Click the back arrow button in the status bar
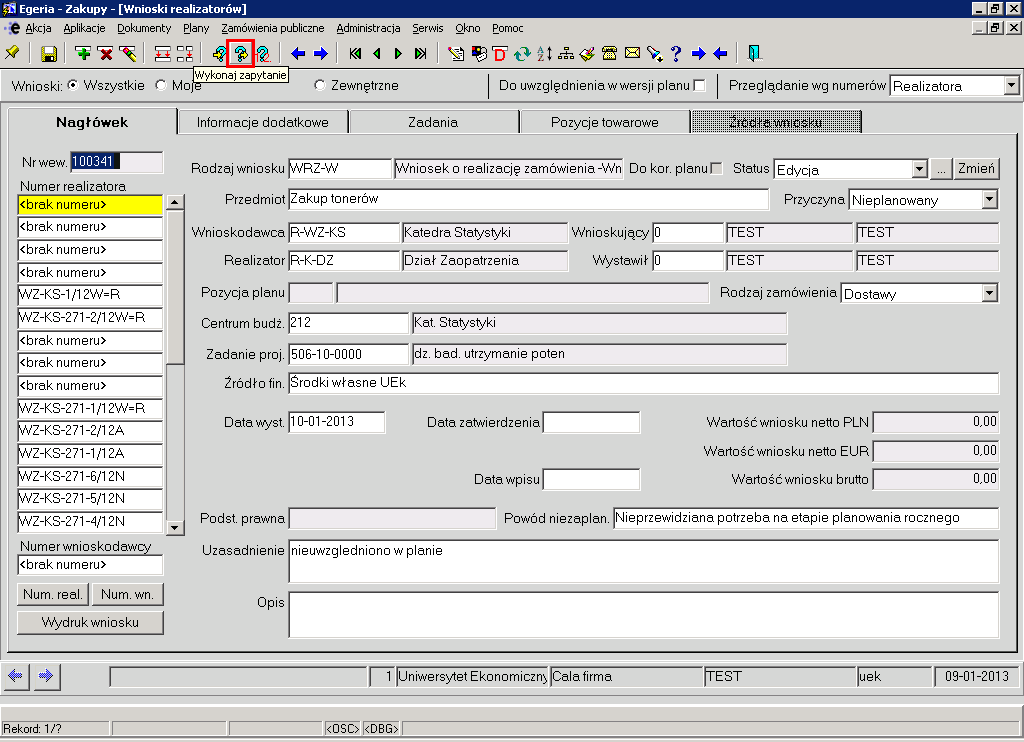Image resolution: width=1024 pixels, height=742 pixels. click(x=16, y=676)
